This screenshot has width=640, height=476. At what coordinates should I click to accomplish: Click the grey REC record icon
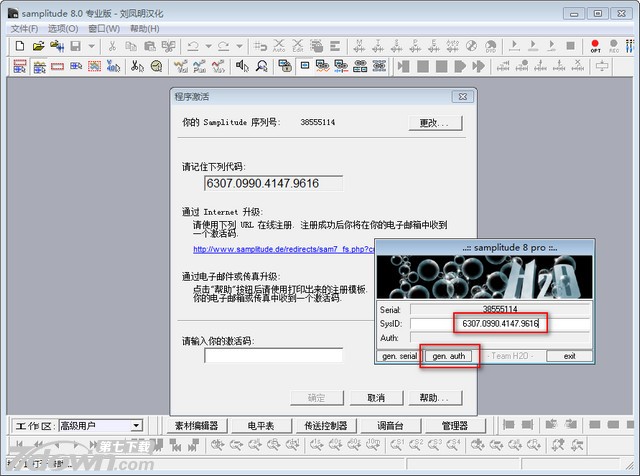[613, 46]
